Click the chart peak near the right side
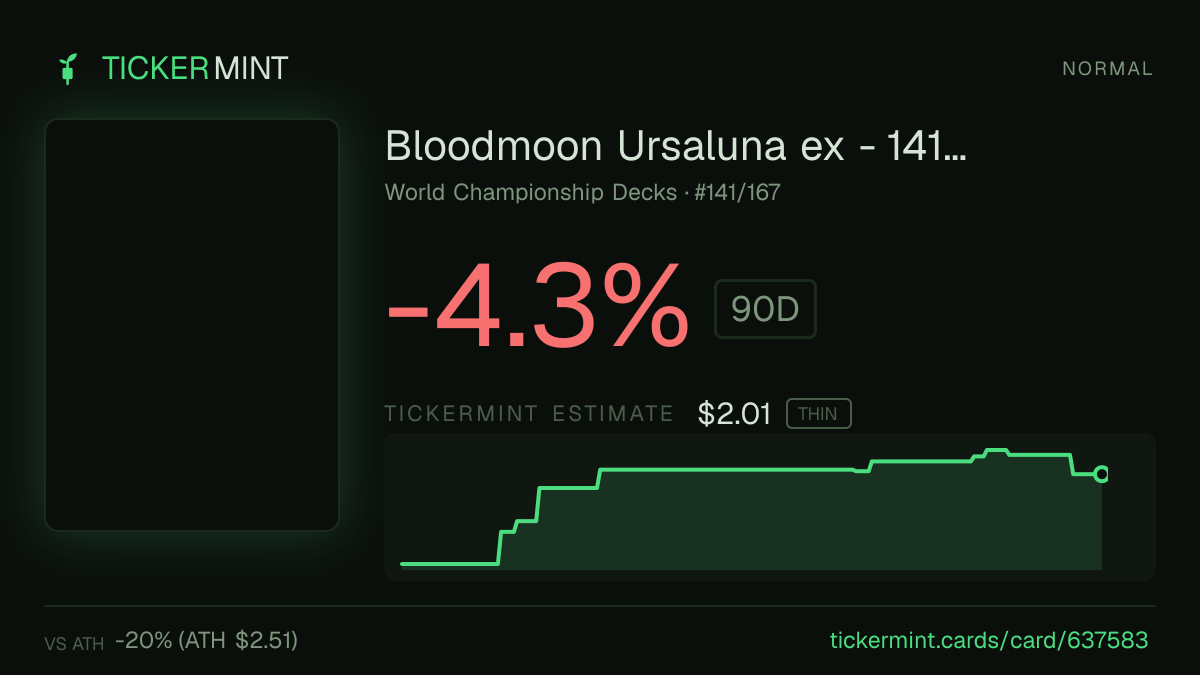 [x=996, y=451]
